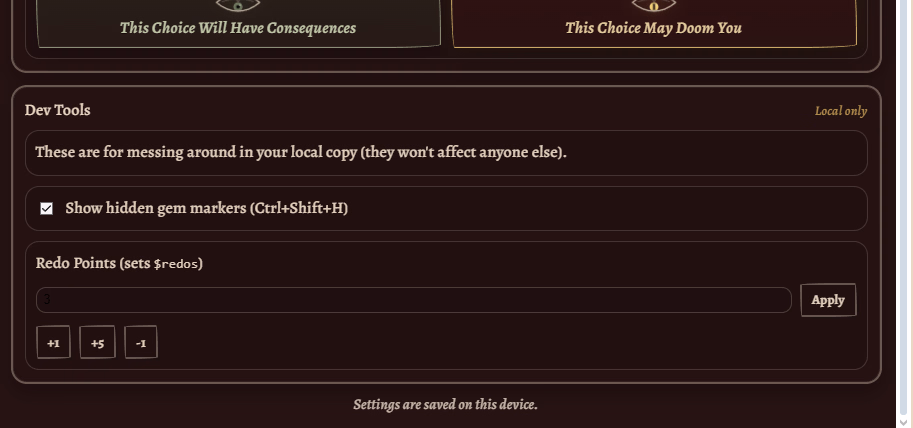Click the local copy description text
The height and width of the screenshot is (428, 913).
(x=300, y=153)
